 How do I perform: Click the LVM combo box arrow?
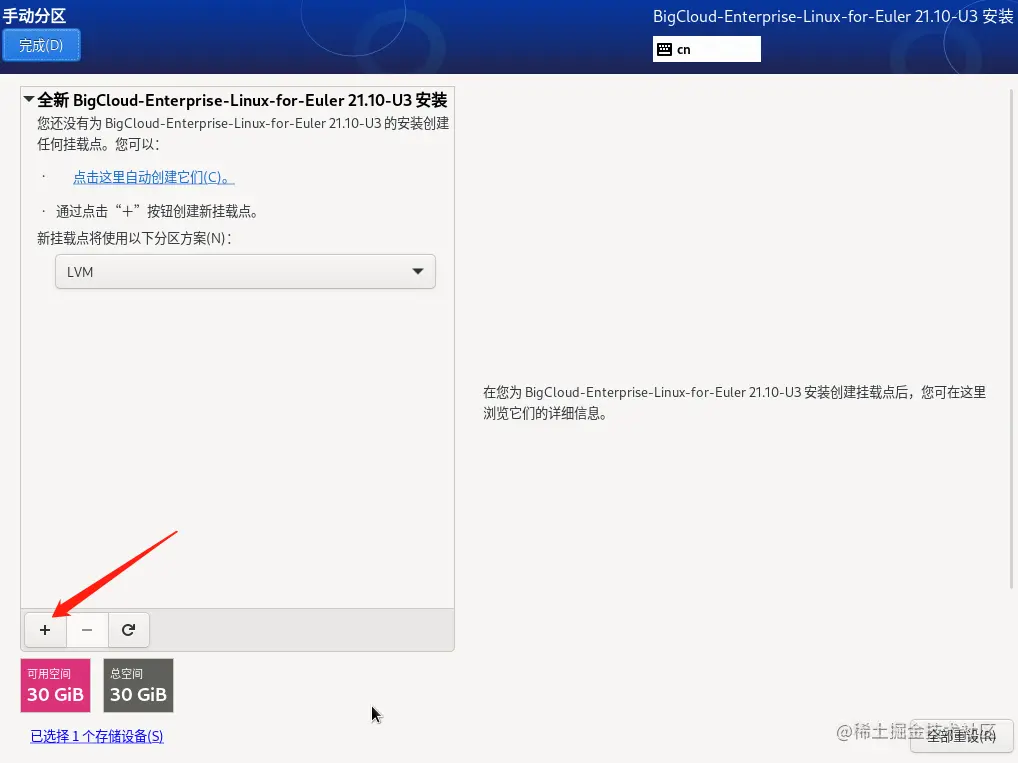418,271
